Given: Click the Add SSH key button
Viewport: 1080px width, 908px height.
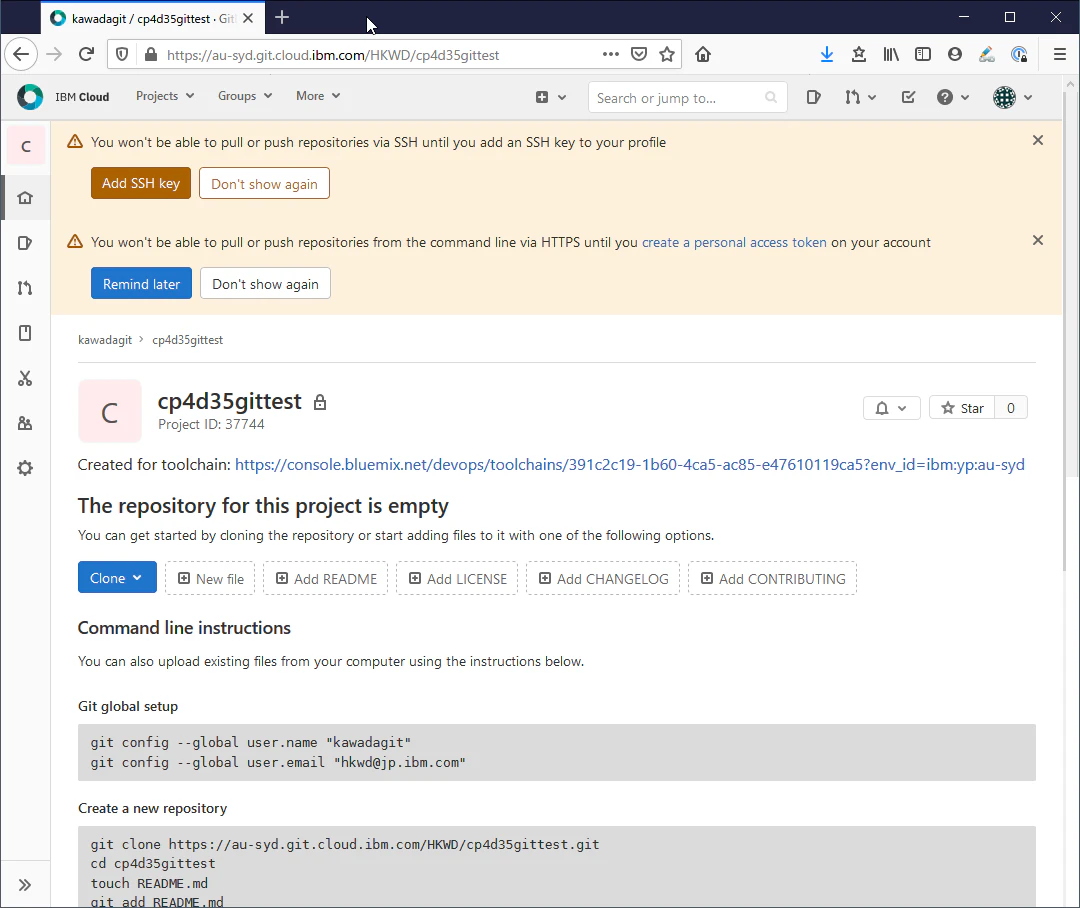Looking at the screenshot, I should point(141,183).
